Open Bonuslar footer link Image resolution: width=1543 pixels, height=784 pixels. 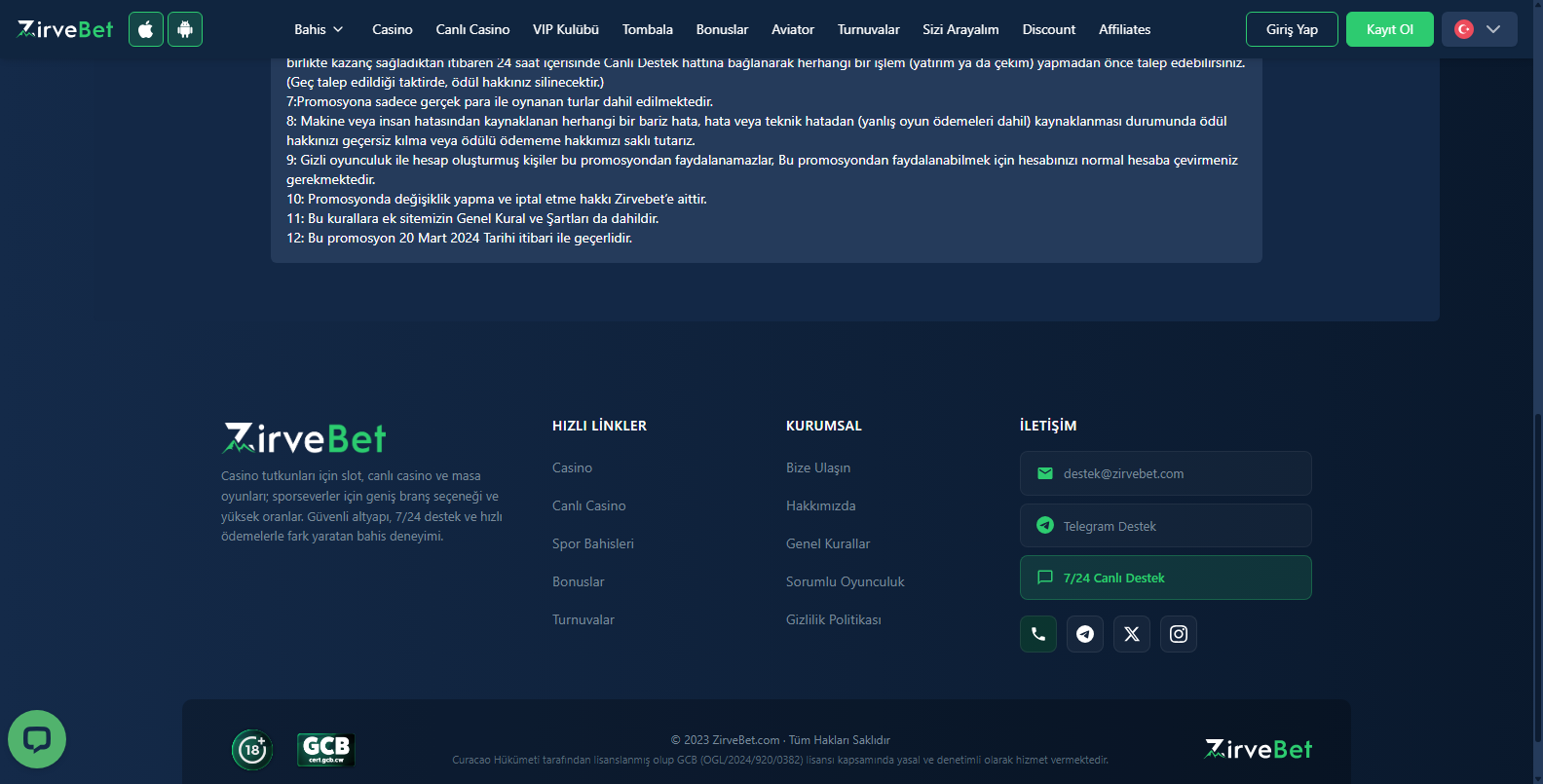579,581
